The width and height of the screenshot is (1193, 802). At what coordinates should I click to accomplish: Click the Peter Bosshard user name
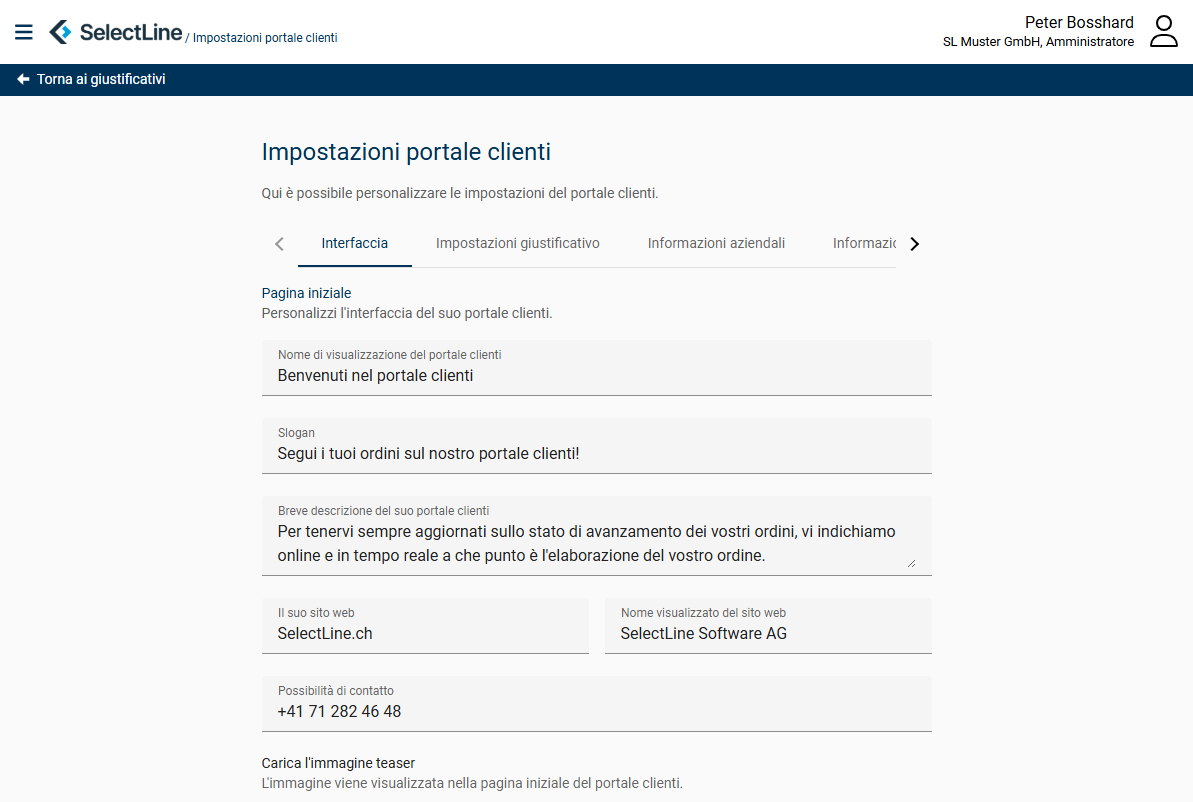pyautogui.click(x=1079, y=22)
